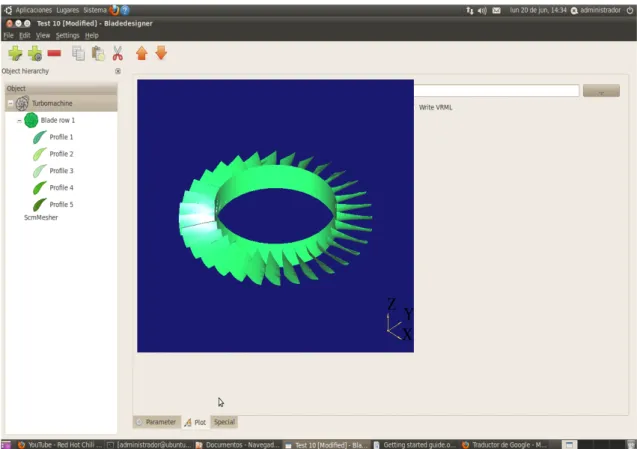This screenshot has height=449, width=637.
Task: Open the administrador user menu
Action: click(596, 10)
